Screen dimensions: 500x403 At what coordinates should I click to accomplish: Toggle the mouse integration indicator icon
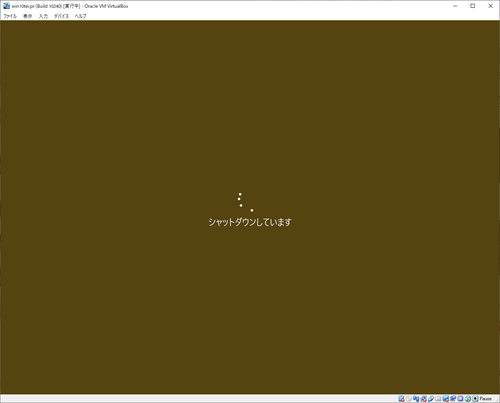pyautogui.click(x=468, y=399)
